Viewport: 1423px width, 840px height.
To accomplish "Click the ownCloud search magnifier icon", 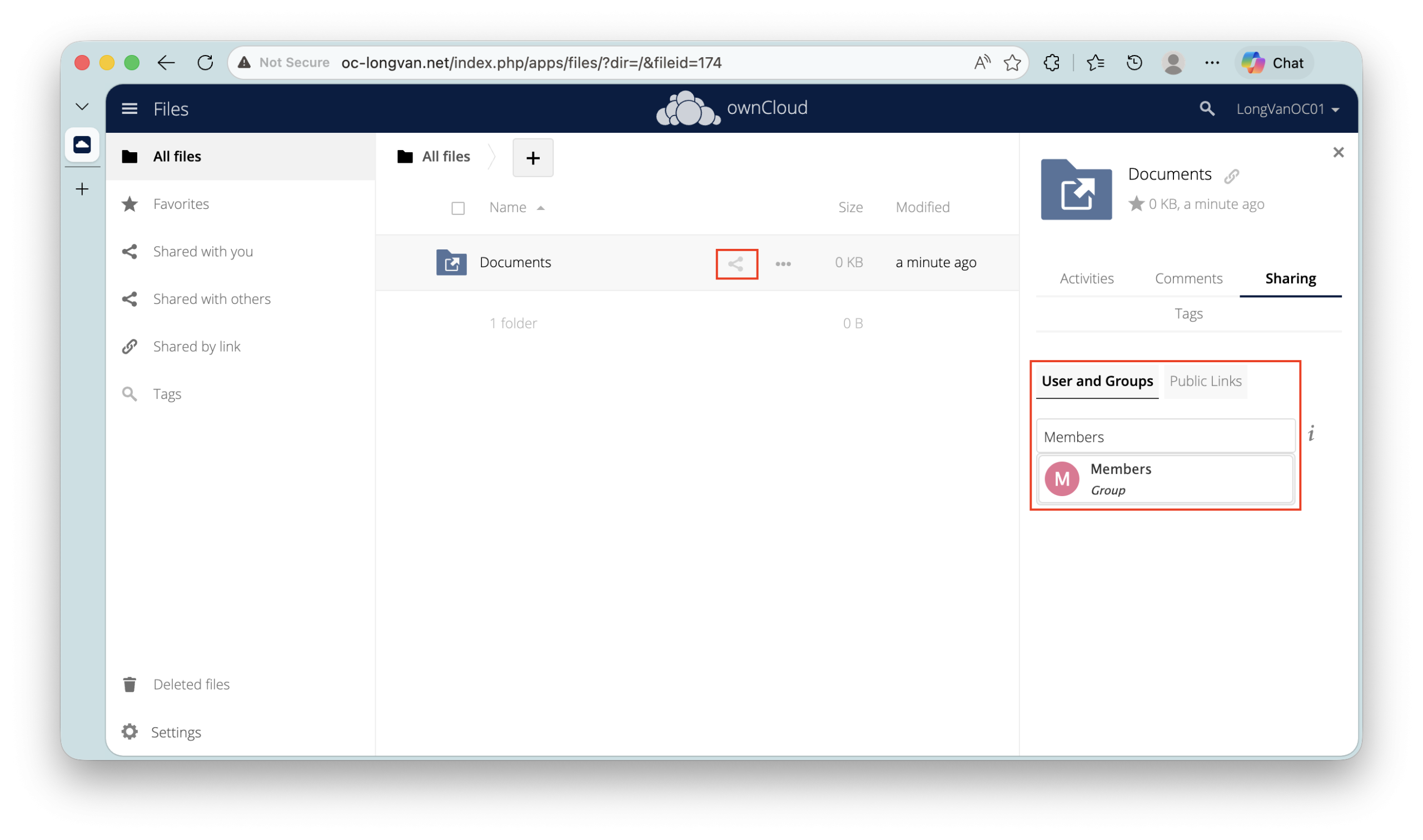I will [1206, 109].
